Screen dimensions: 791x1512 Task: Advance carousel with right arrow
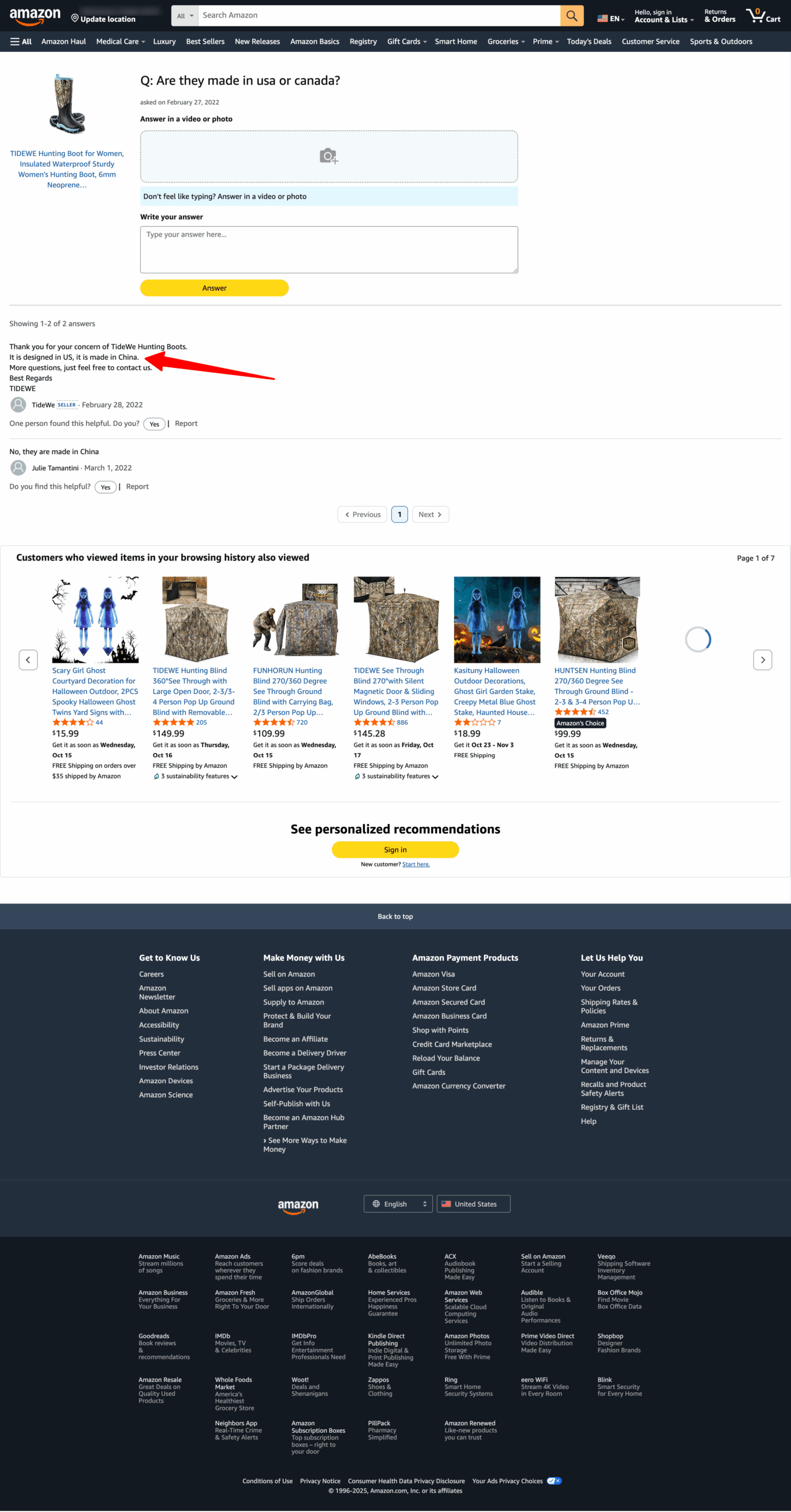click(x=762, y=660)
